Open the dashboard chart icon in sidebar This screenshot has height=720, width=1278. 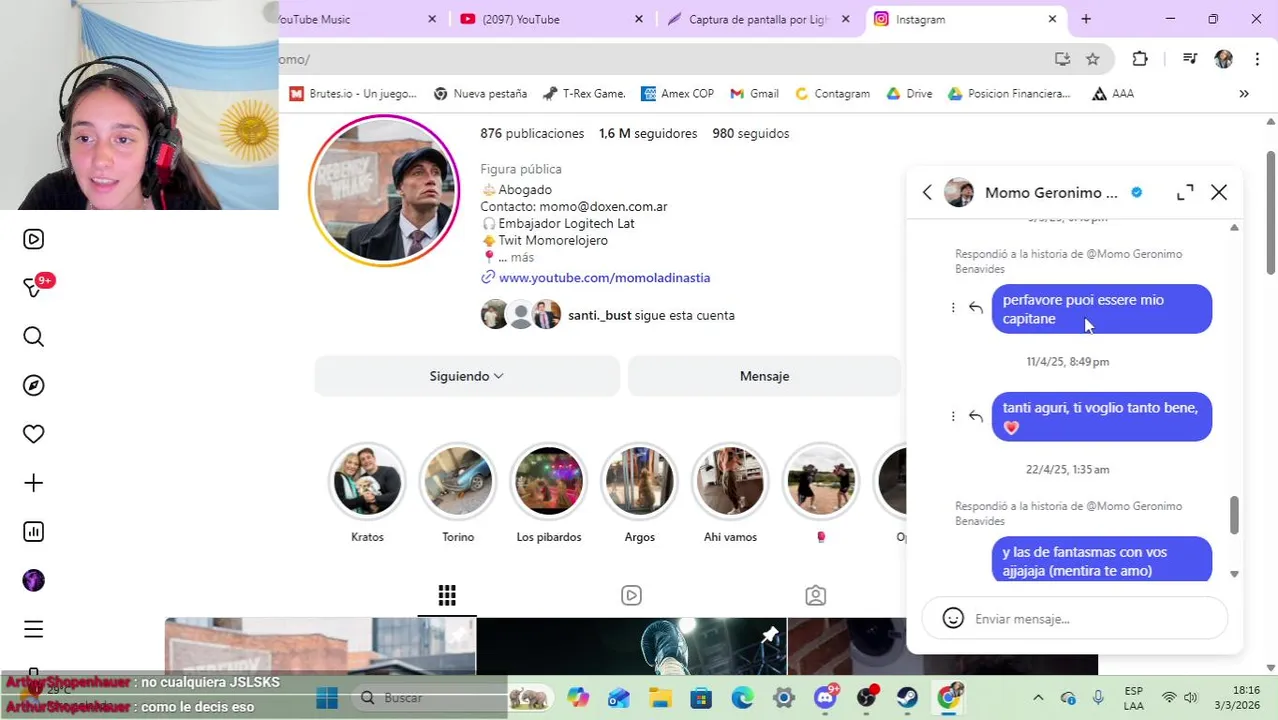tap(33, 532)
